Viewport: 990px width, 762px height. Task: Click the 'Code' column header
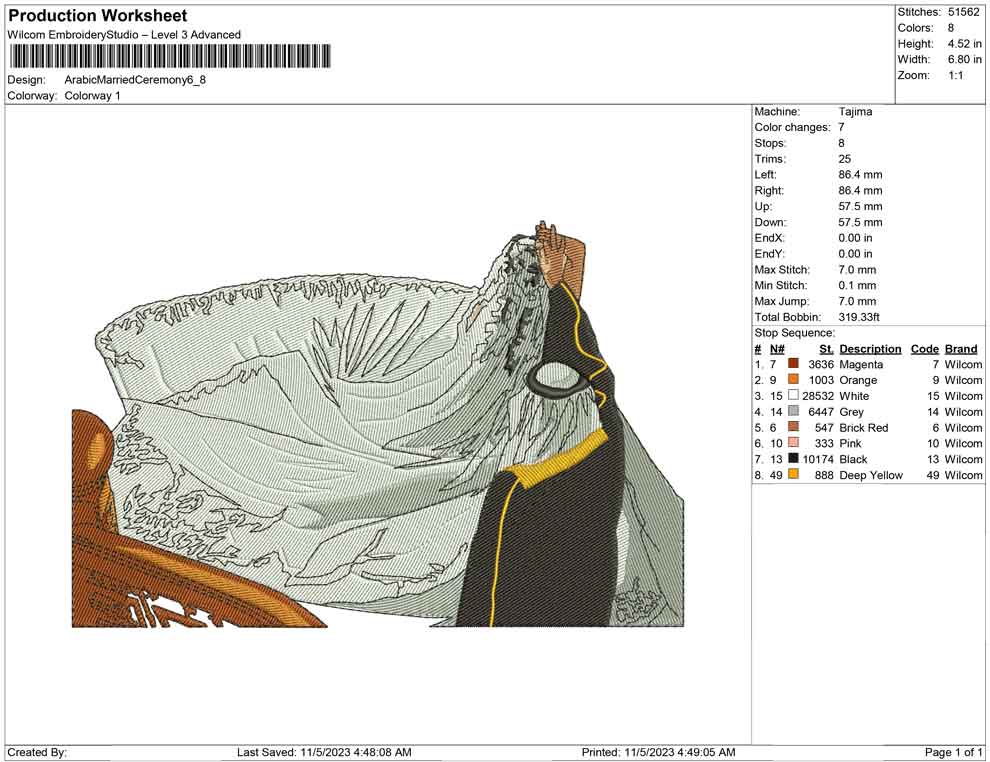(925, 349)
